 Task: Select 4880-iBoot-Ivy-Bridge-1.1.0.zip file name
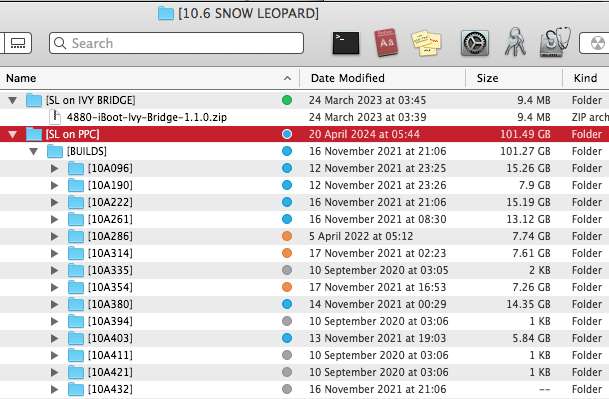(x=146, y=117)
